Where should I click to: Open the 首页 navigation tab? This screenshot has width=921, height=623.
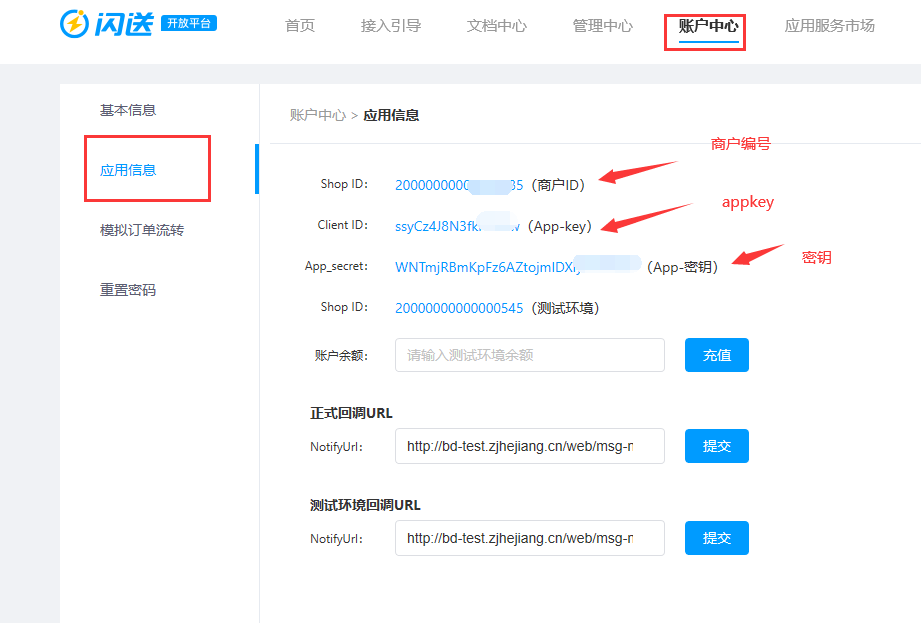point(300,26)
